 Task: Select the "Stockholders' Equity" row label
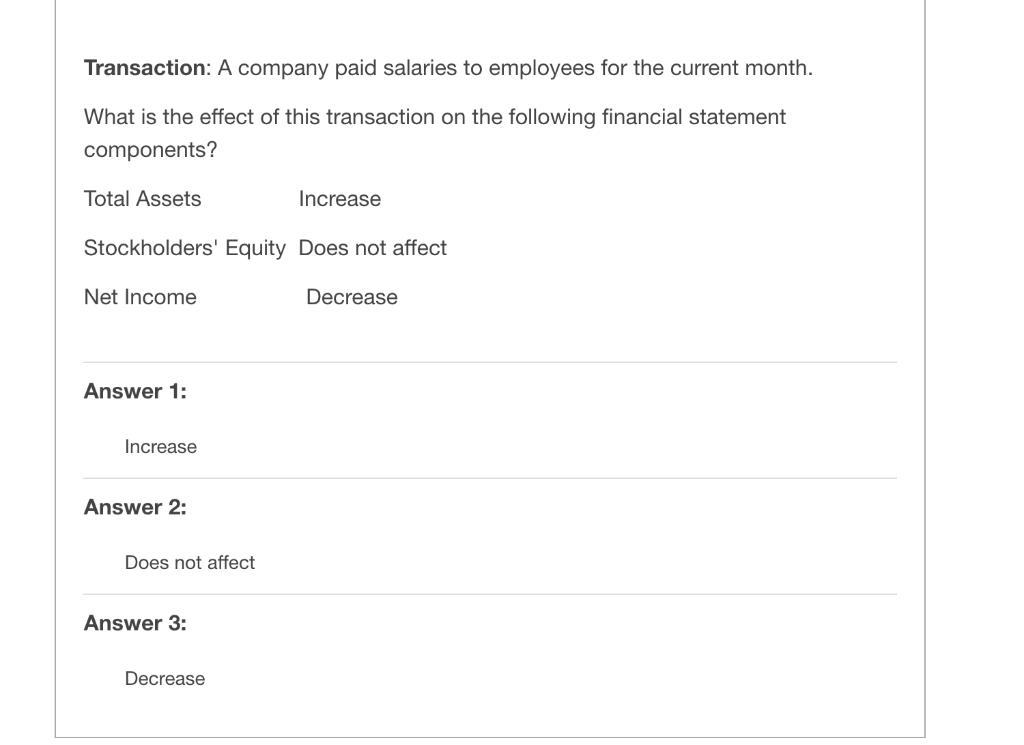[x=184, y=248]
